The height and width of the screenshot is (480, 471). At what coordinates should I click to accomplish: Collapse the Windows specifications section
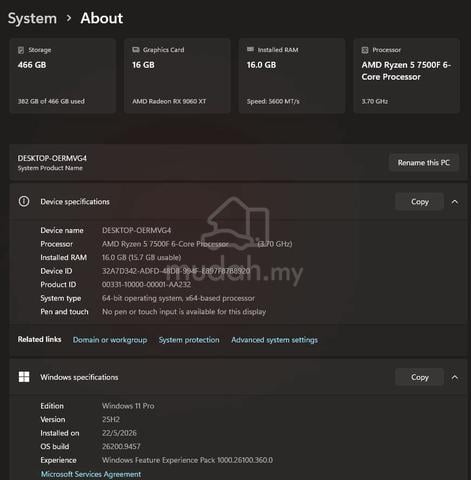[x=455, y=377]
